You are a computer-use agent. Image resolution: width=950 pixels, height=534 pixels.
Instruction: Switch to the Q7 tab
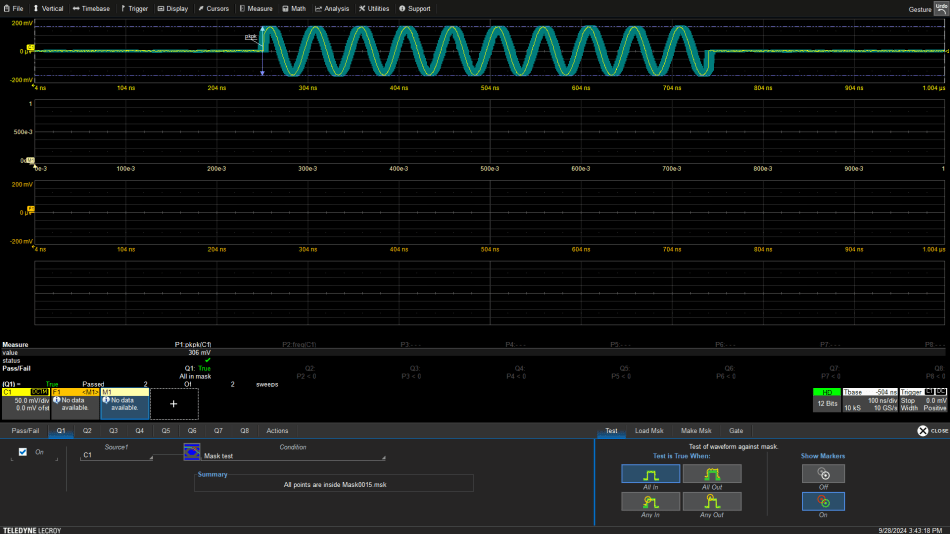(x=218, y=431)
